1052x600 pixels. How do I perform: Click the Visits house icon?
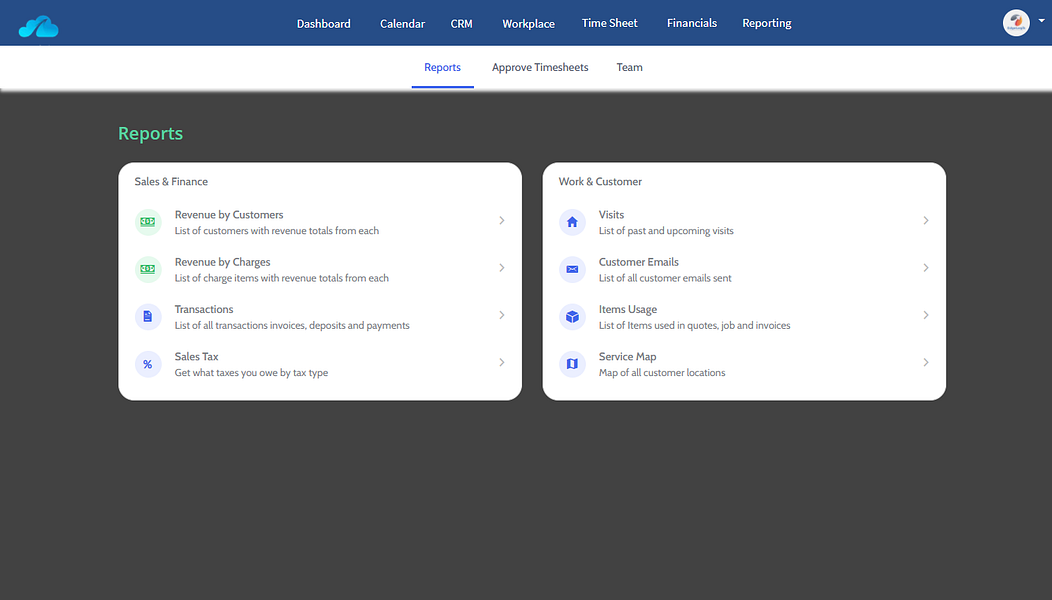tap(572, 221)
